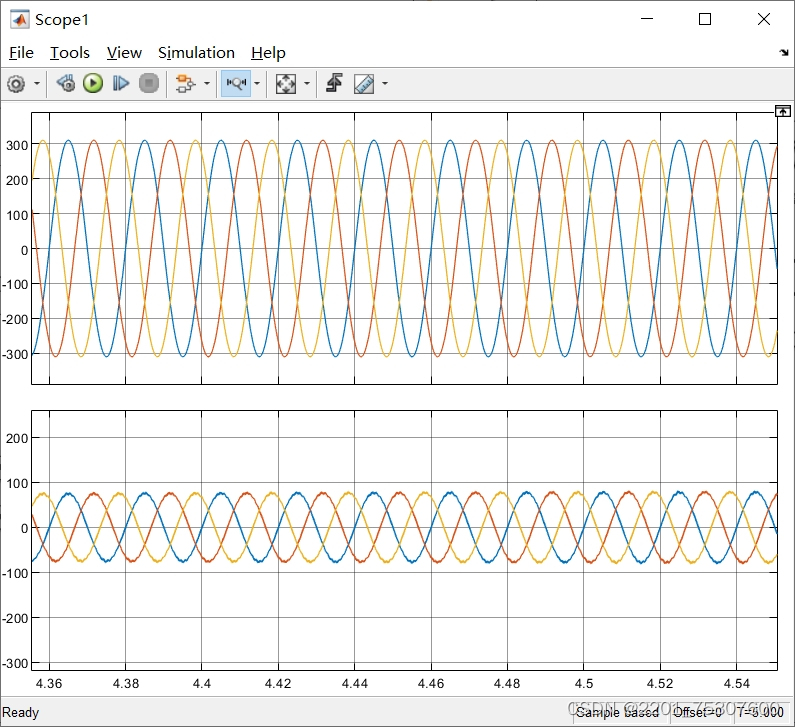Click the dock arrow at menu bar right
795x727 pixels.
click(783, 53)
